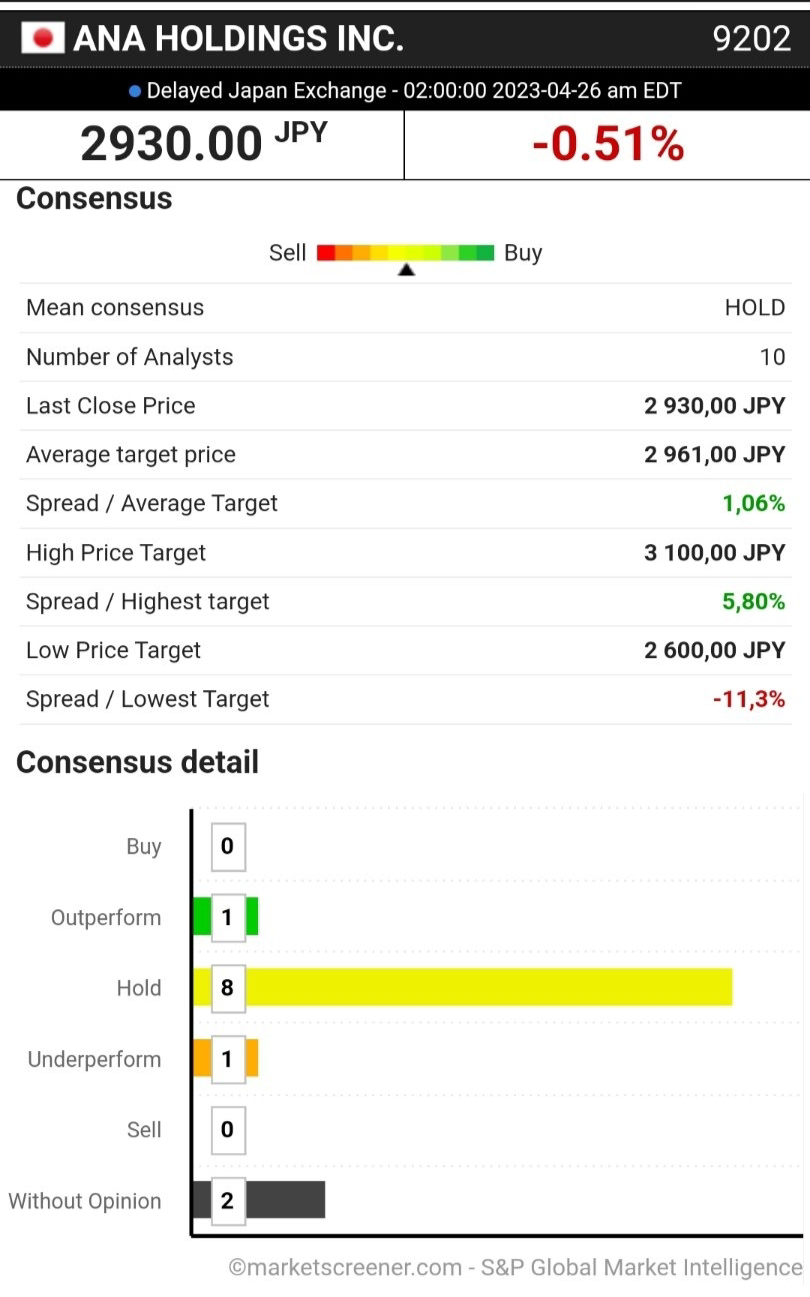Click the dark gray Without Opinion bar
Viewport: 810px width, 1297px height.
[x=284, y=1200]
